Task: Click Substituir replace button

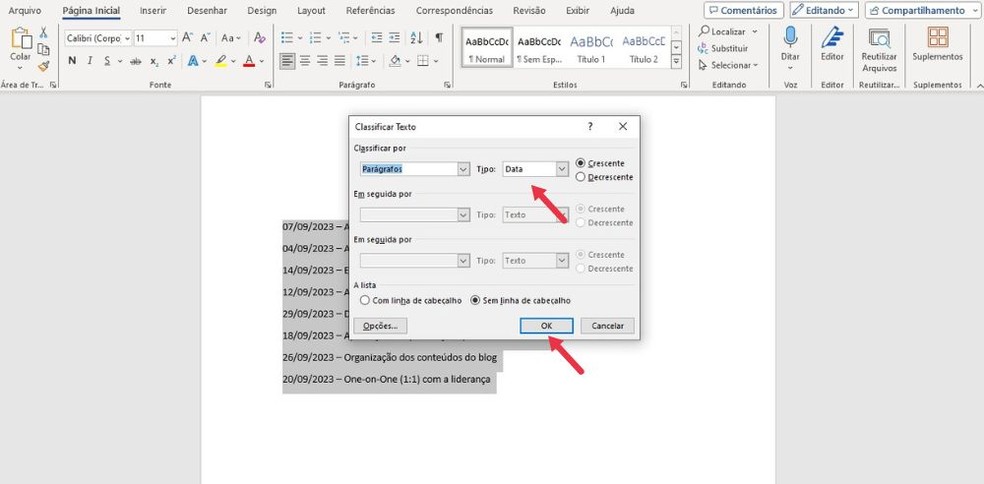Action: (723, 48)
